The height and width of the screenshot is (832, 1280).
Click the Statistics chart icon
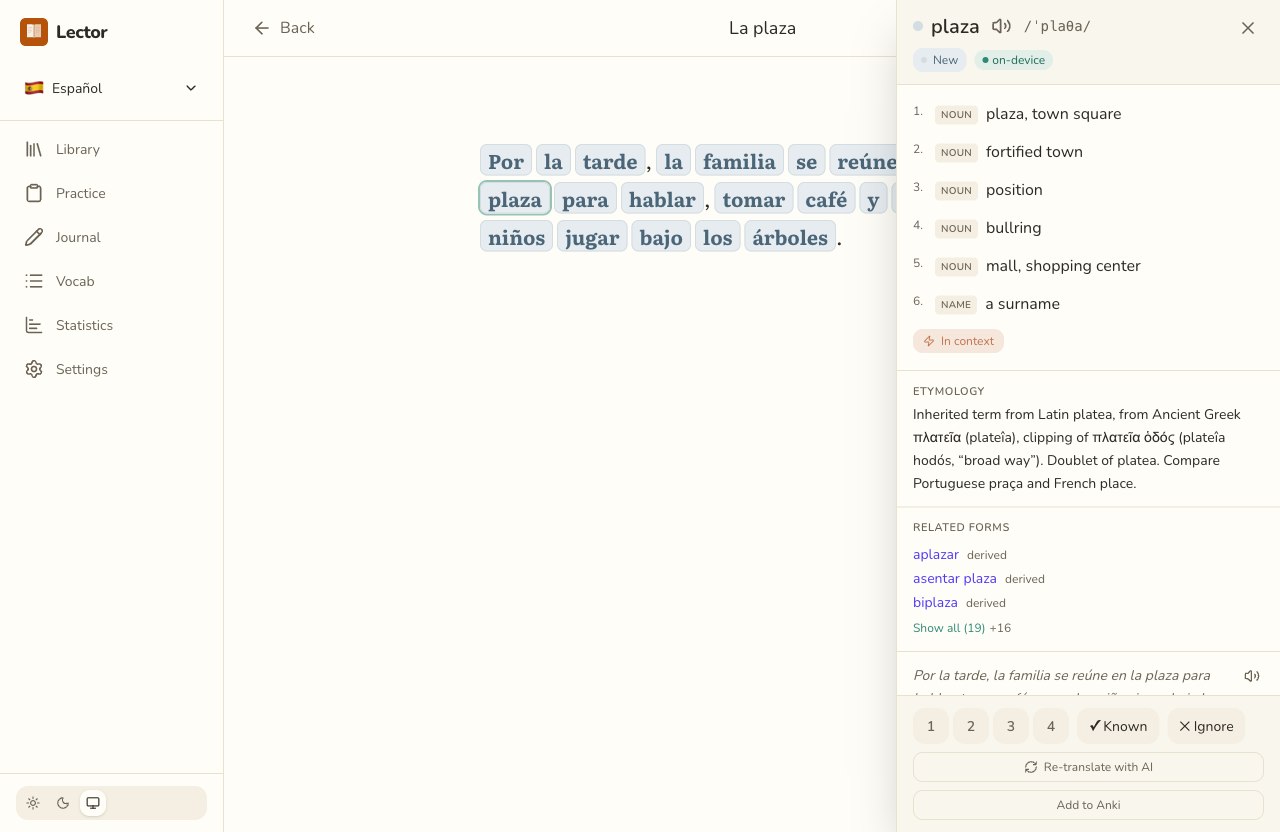34,325
